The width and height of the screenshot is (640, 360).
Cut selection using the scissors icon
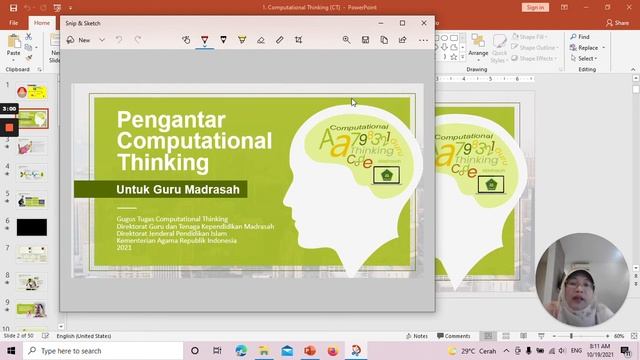pyautogui.click(x=28, y=37)
